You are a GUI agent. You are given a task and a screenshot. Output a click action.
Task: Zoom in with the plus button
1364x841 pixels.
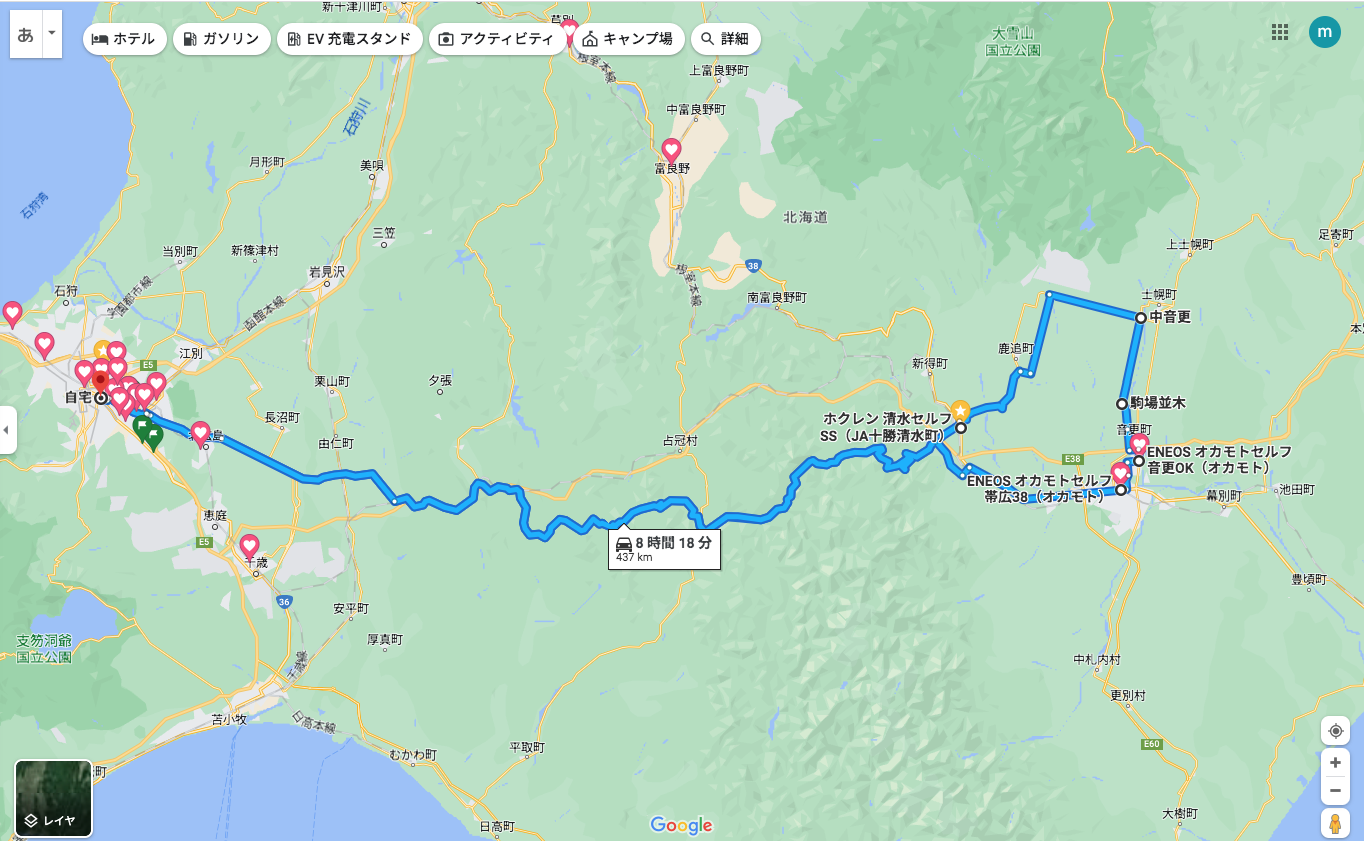point(1335,762)
